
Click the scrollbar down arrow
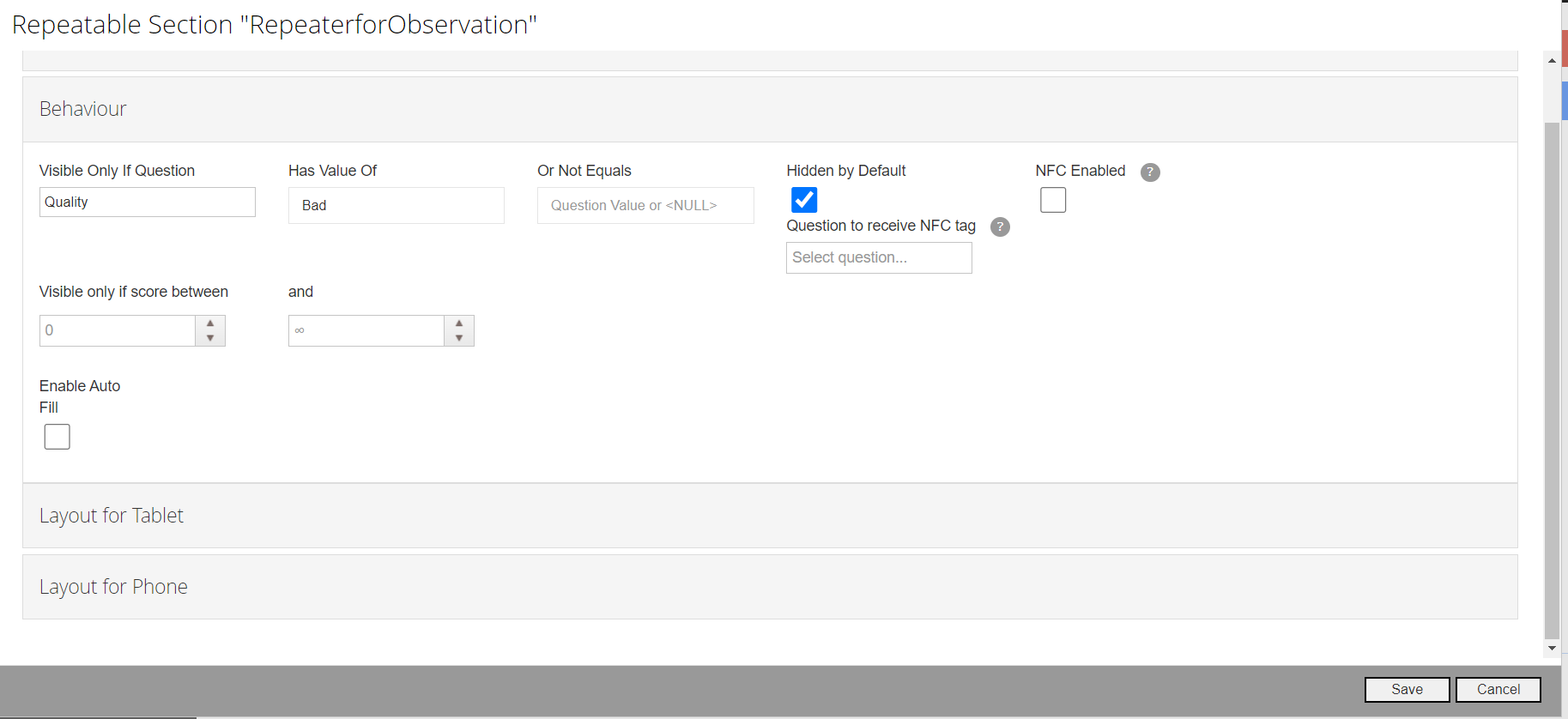pos(1552,649)
